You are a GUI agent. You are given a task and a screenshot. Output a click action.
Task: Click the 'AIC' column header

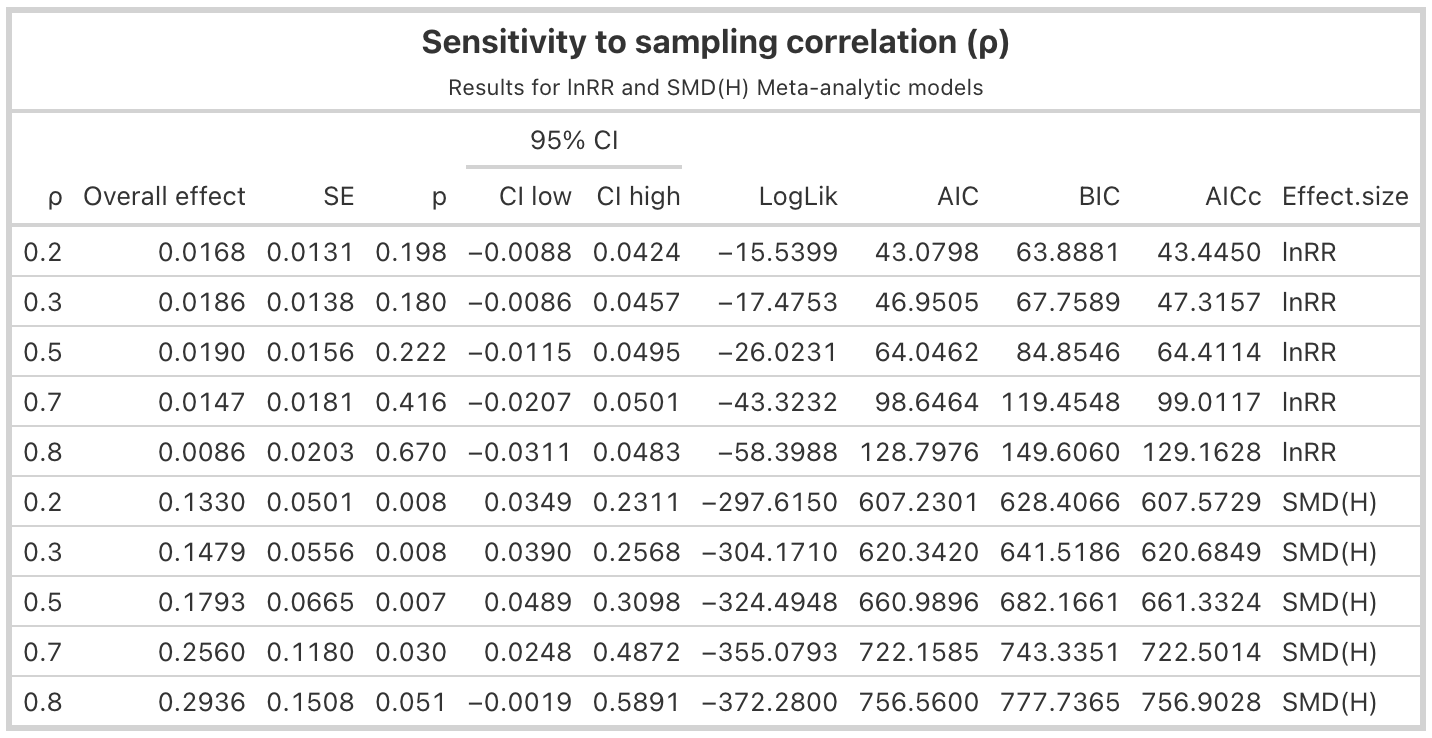[957, 197]
